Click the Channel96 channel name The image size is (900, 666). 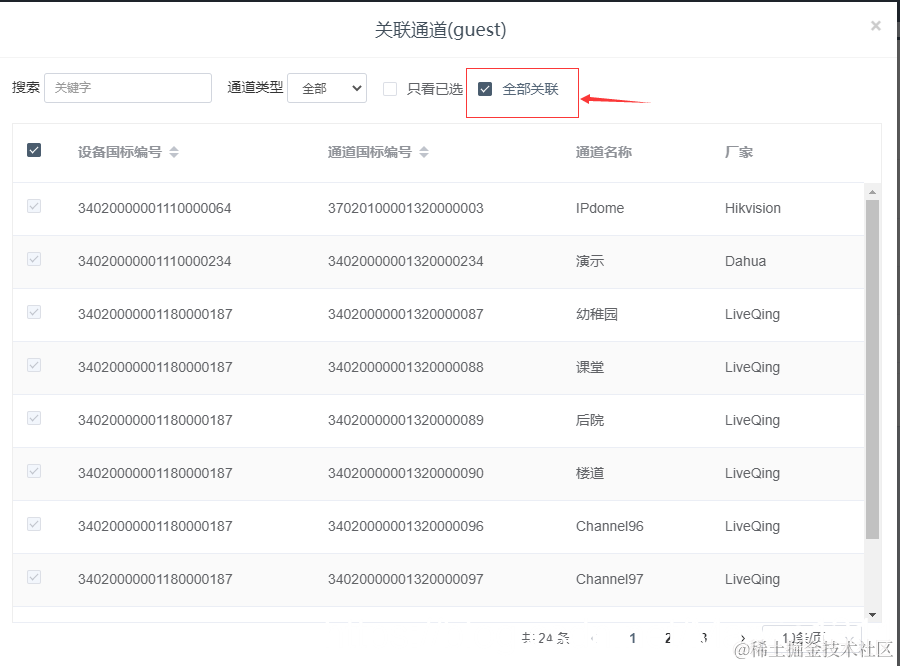[610, 526]
